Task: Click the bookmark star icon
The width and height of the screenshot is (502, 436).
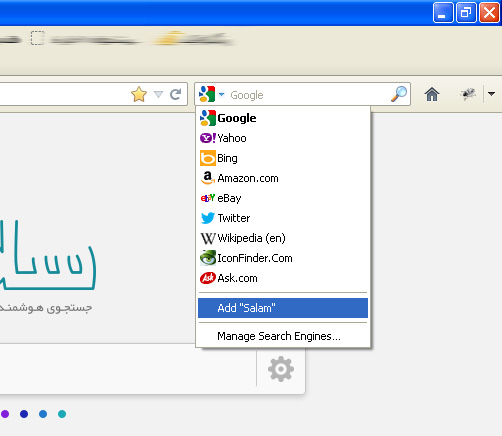Action: coord(139,94)
